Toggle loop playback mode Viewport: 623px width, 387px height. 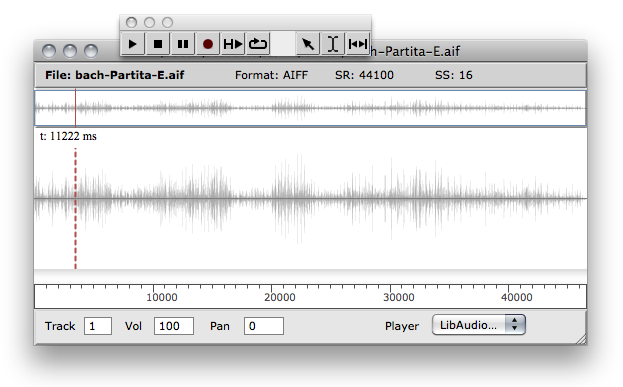[x=257, y=44]
